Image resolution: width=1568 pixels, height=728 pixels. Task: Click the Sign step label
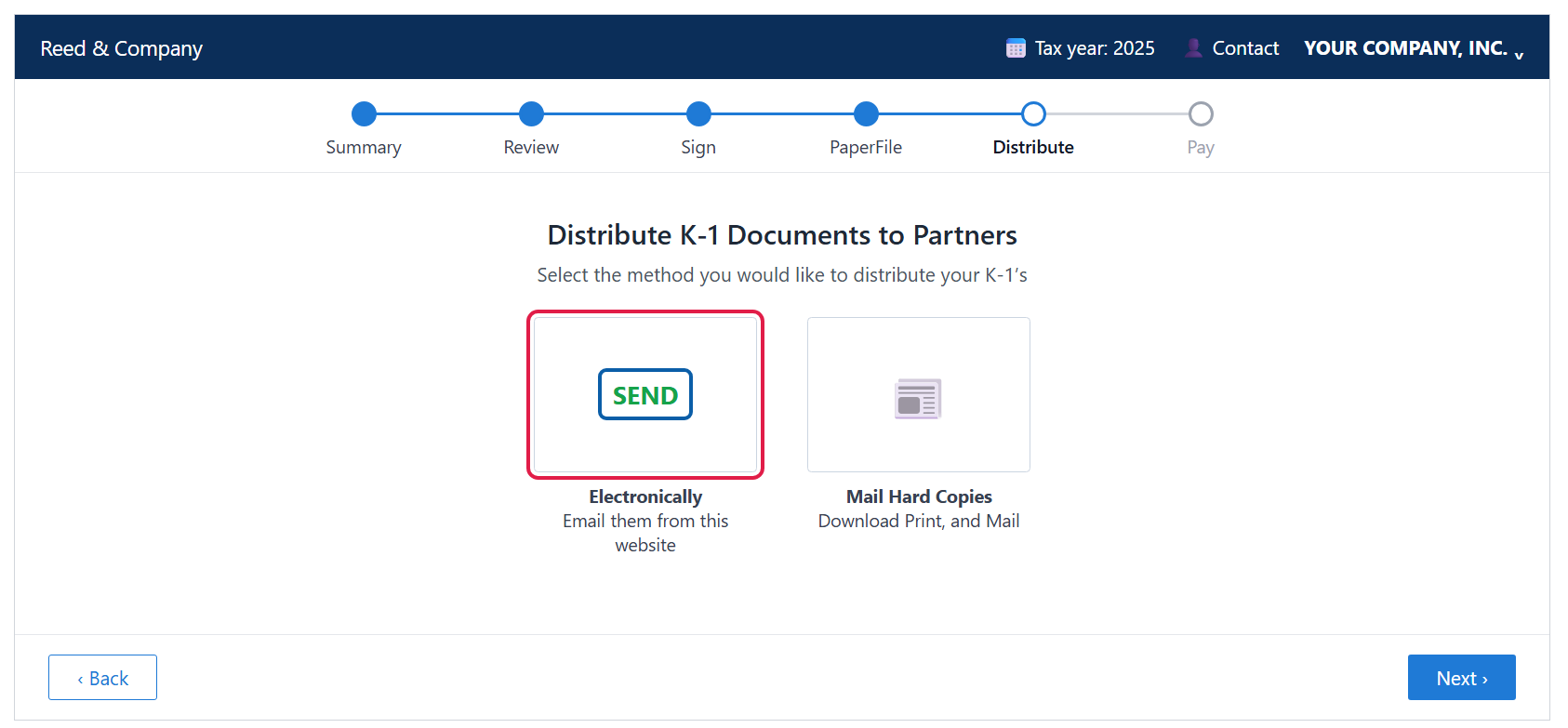(x=698, y=148)
